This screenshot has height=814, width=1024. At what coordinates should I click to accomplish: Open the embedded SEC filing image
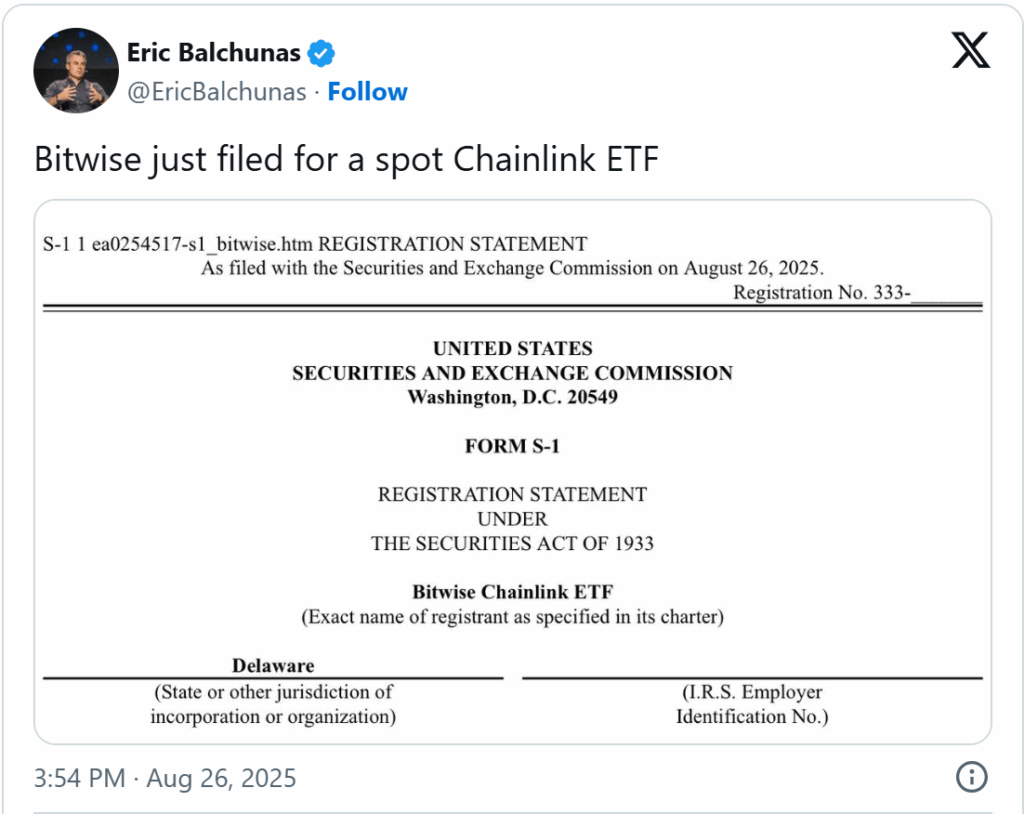tap(513, 472)
